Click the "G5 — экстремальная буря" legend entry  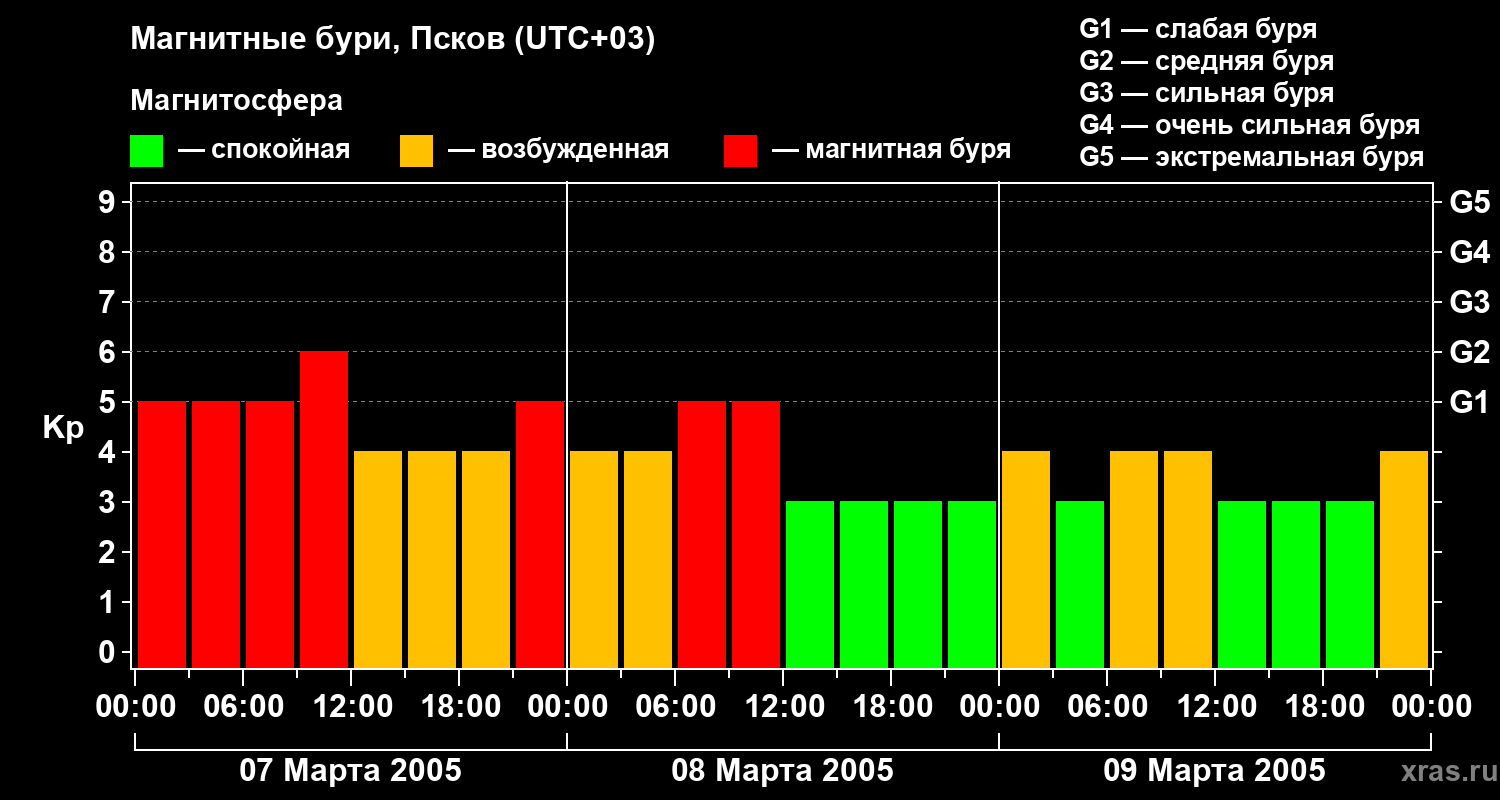(x=1251, y=157)
